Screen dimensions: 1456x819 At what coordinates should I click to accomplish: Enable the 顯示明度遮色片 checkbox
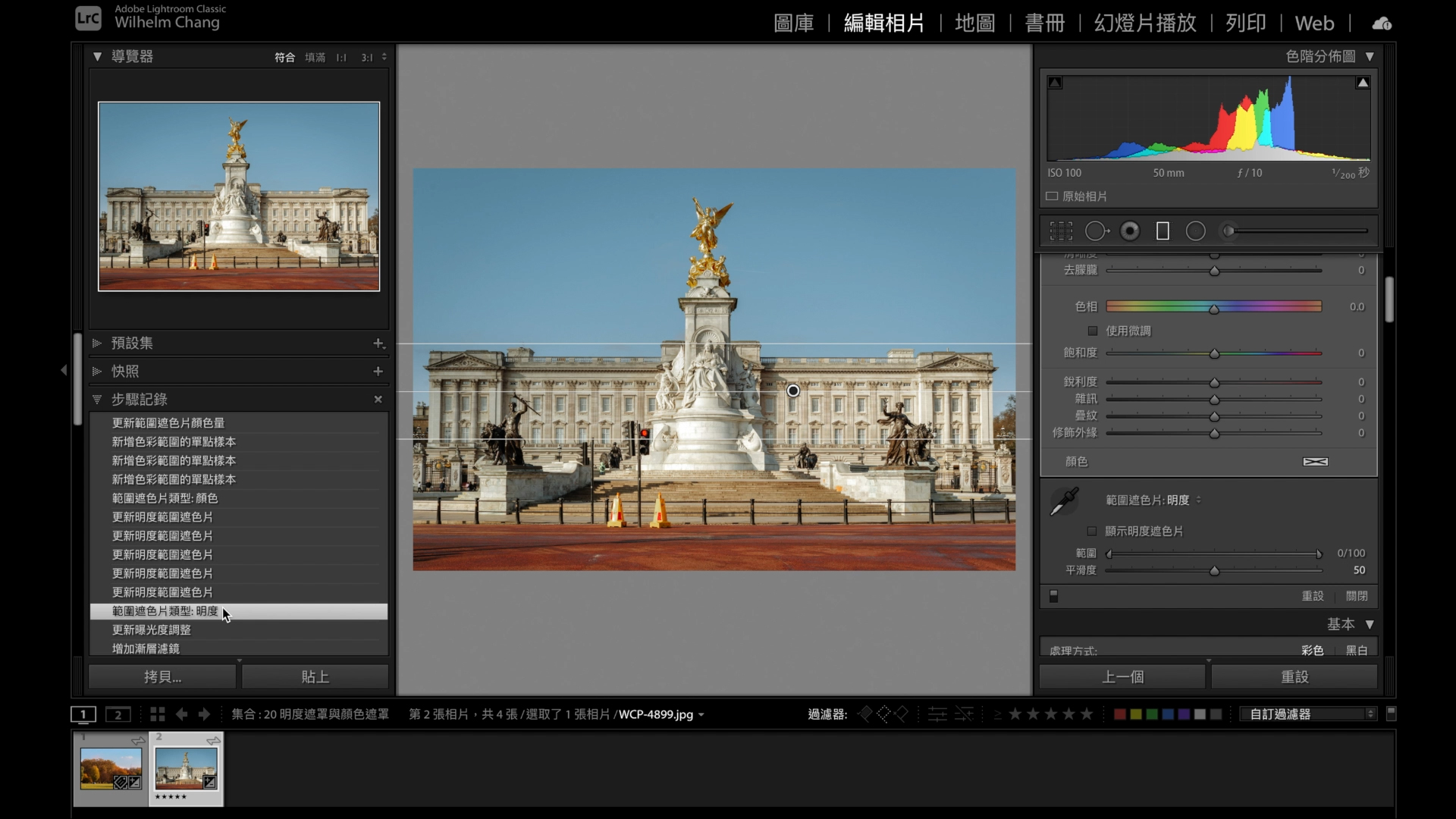click(1092, 532)
